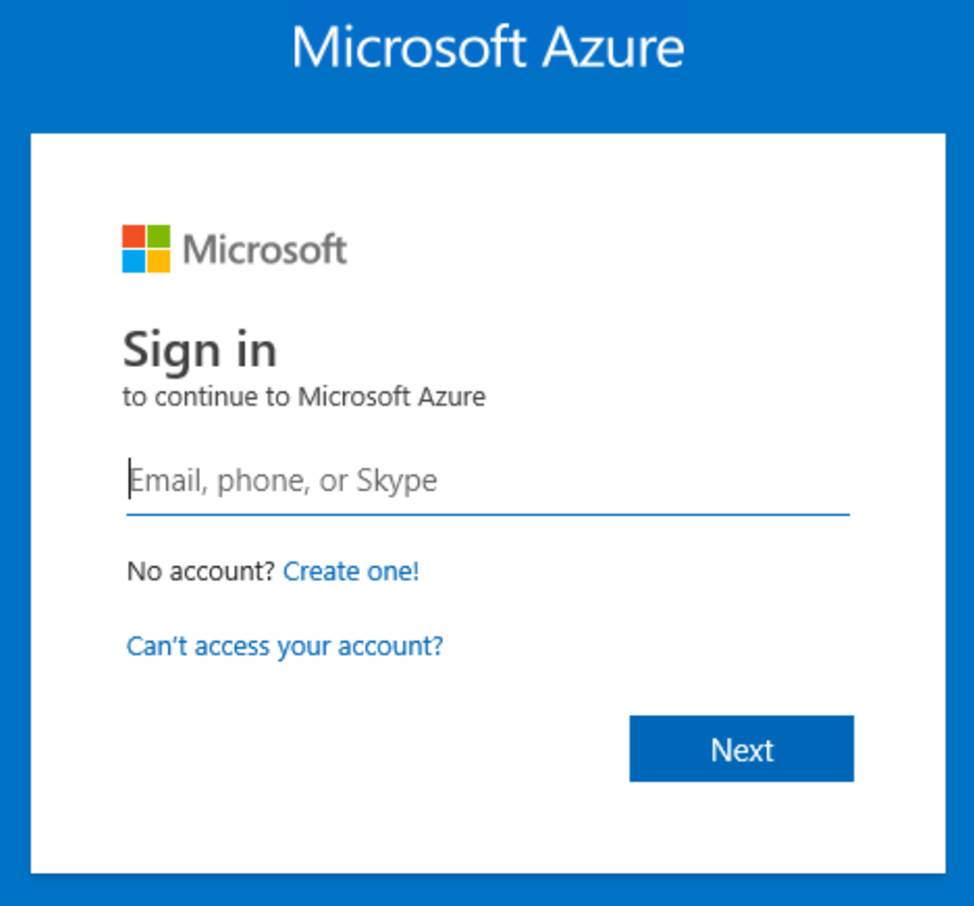Click the text cursor in email field

click(x=130, y=479)
